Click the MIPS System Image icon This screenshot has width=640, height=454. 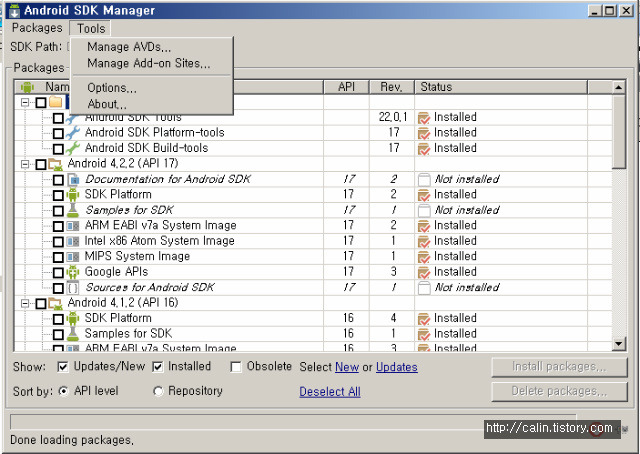(73, 256)
